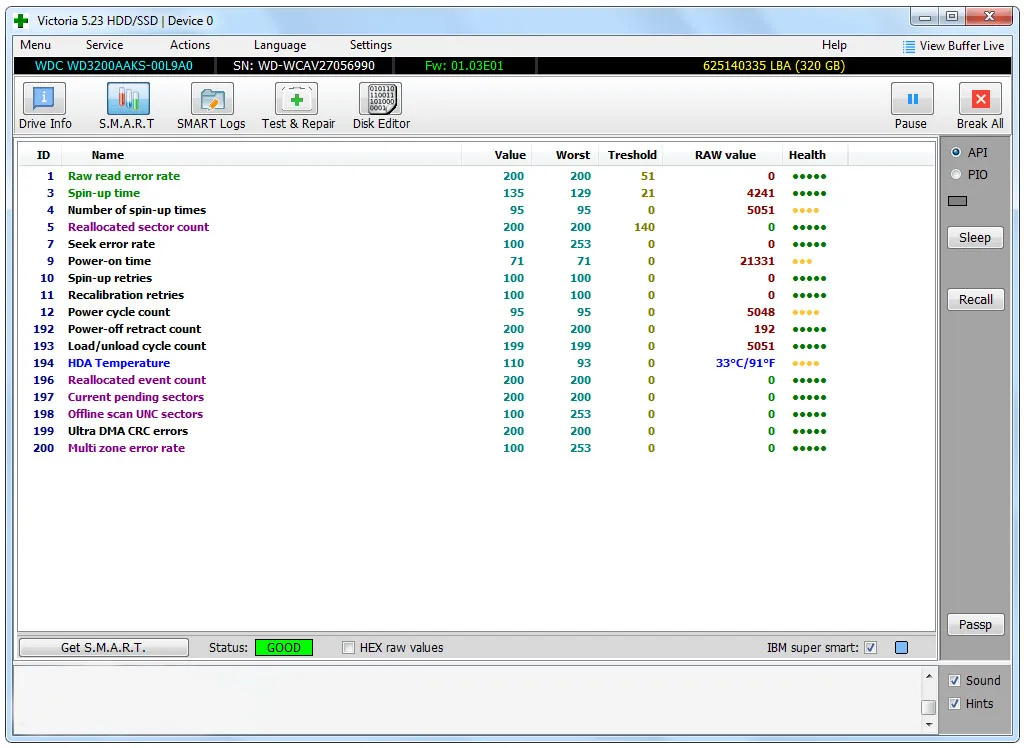Toggle the IBM super smart checkbox
This screenshot has height=748, width=1024.
click(x=870, y=648)
